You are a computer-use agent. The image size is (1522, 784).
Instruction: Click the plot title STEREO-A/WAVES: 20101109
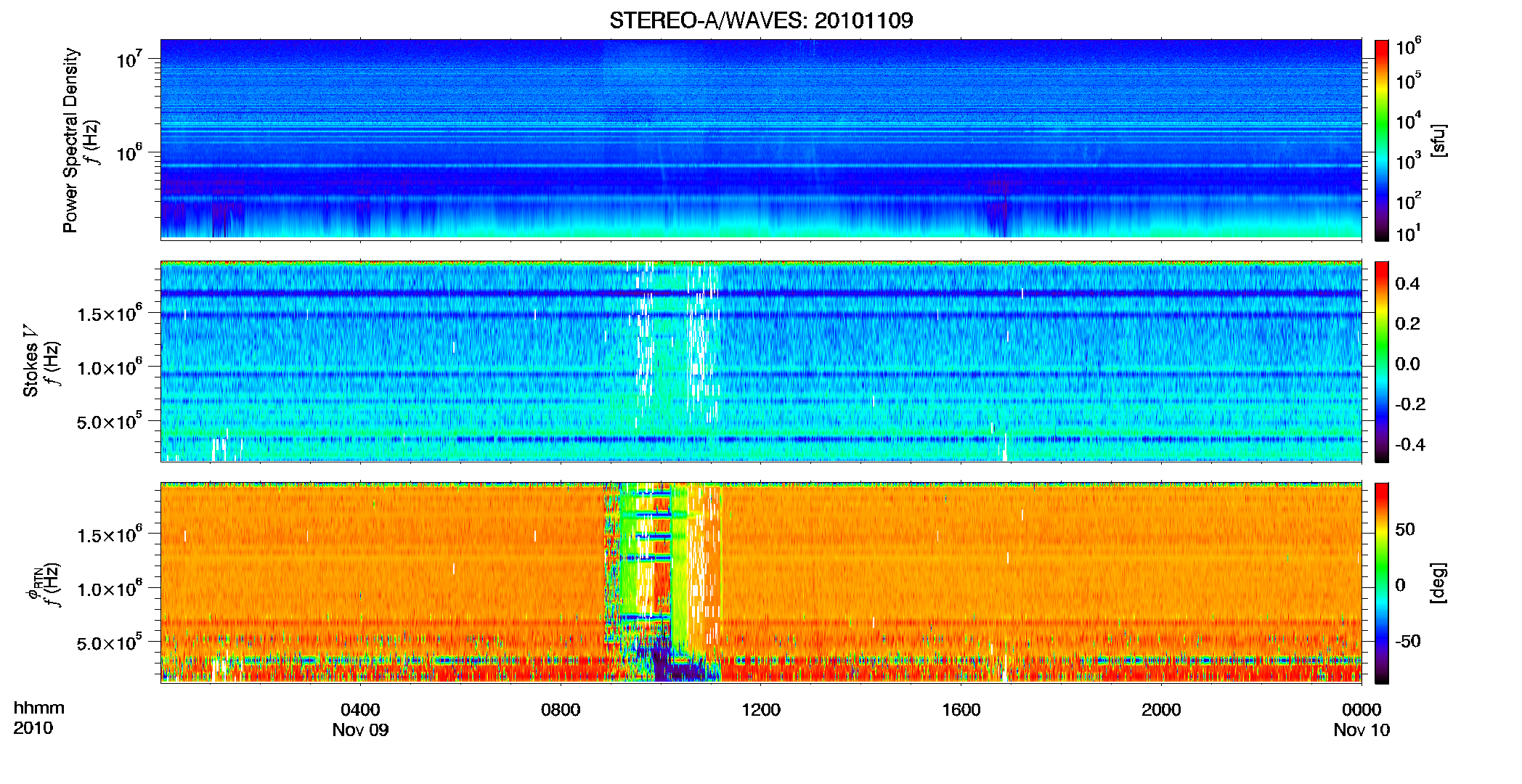[761, 20]
